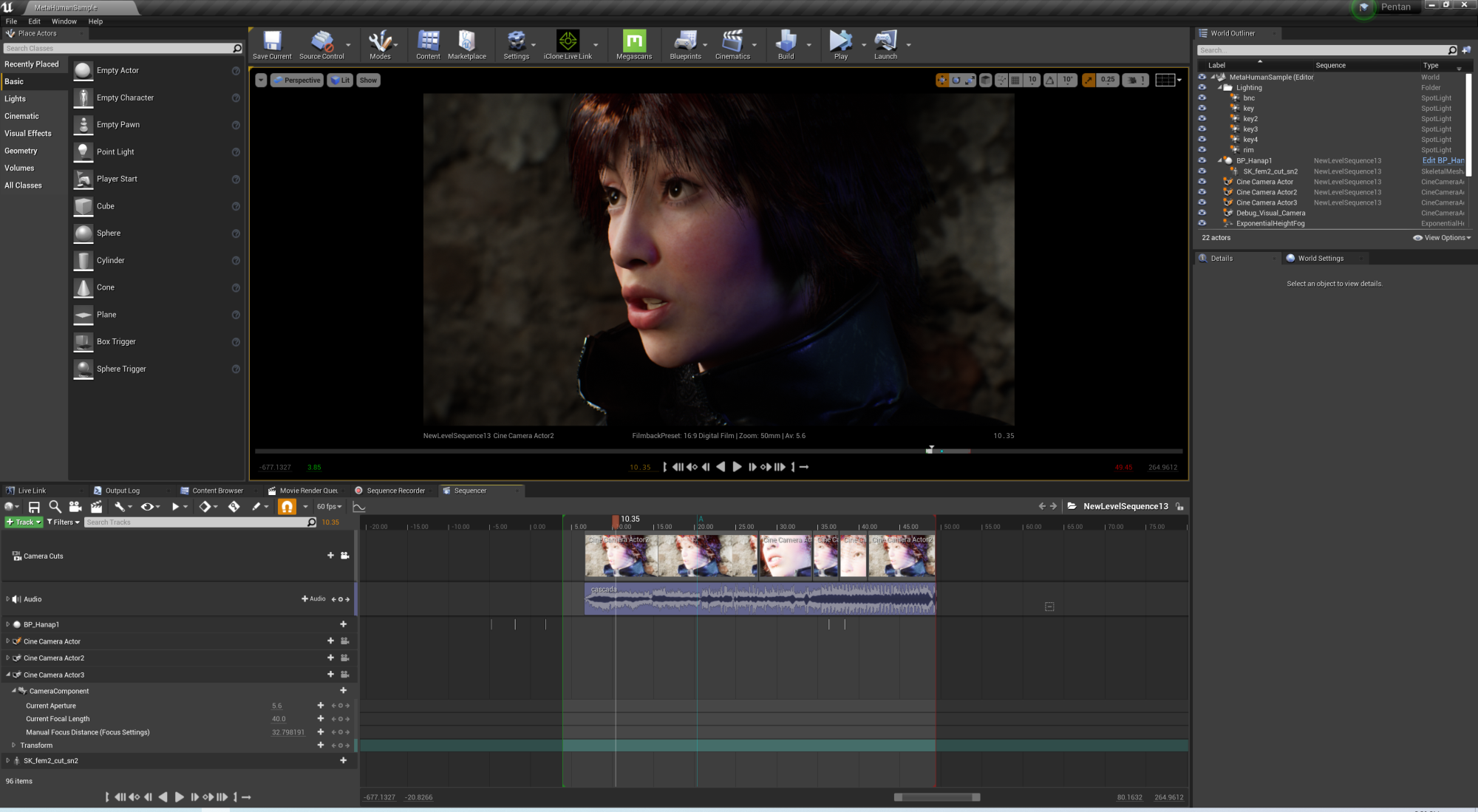Select the Lights category in Place Actors

(x=15, y=99)
